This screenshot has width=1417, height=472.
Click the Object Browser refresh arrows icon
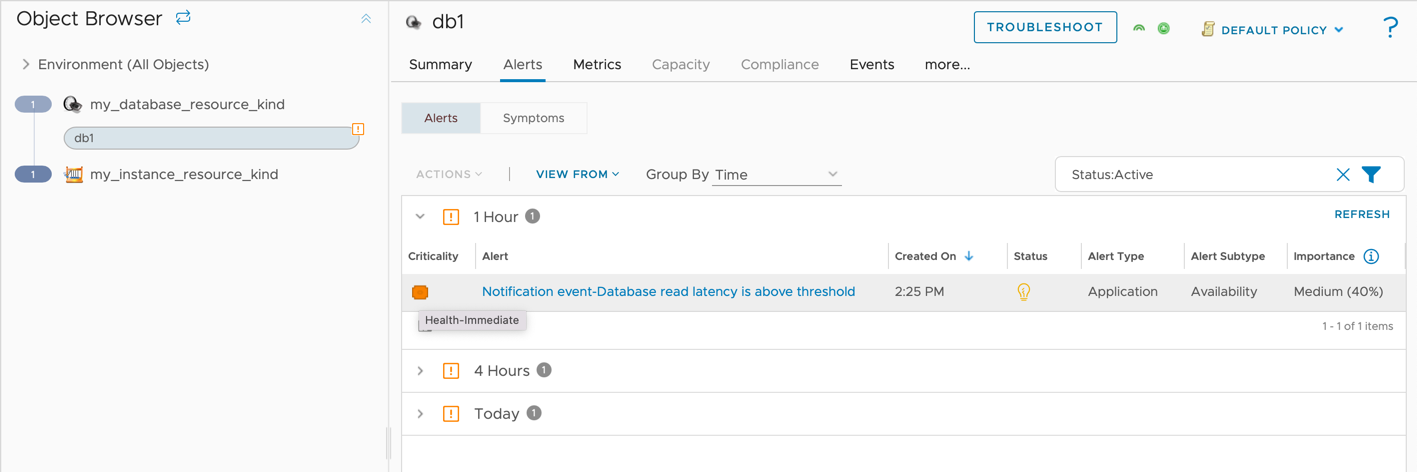(183, 18)
